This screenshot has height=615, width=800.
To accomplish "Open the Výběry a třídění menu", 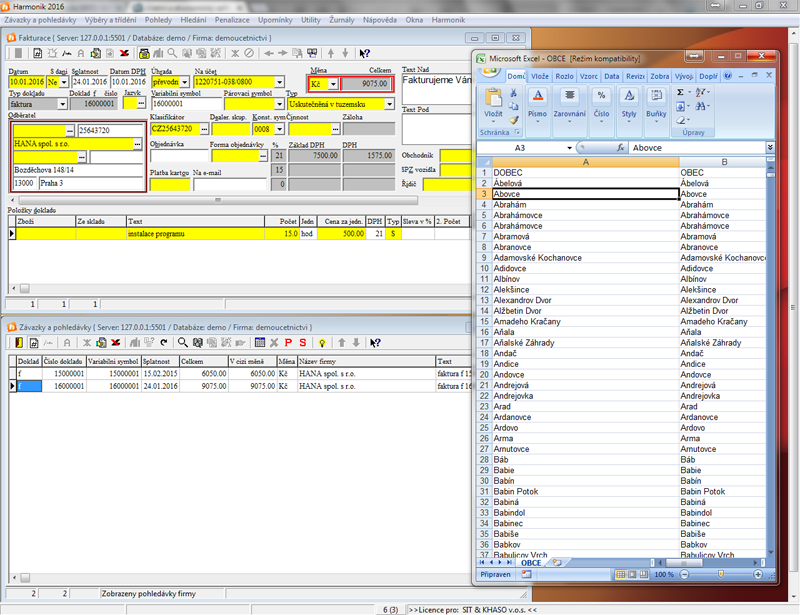I will [110, 20].
